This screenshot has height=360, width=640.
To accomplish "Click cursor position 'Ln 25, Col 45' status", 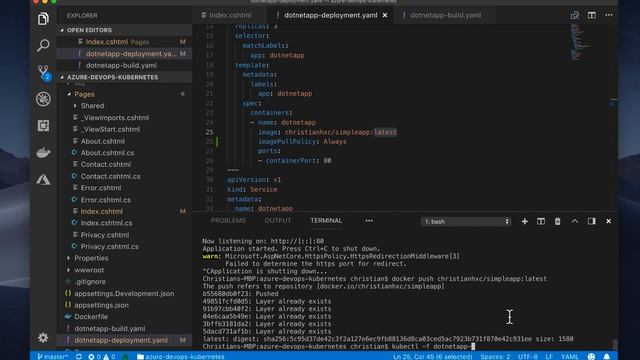I will point(433,356).
